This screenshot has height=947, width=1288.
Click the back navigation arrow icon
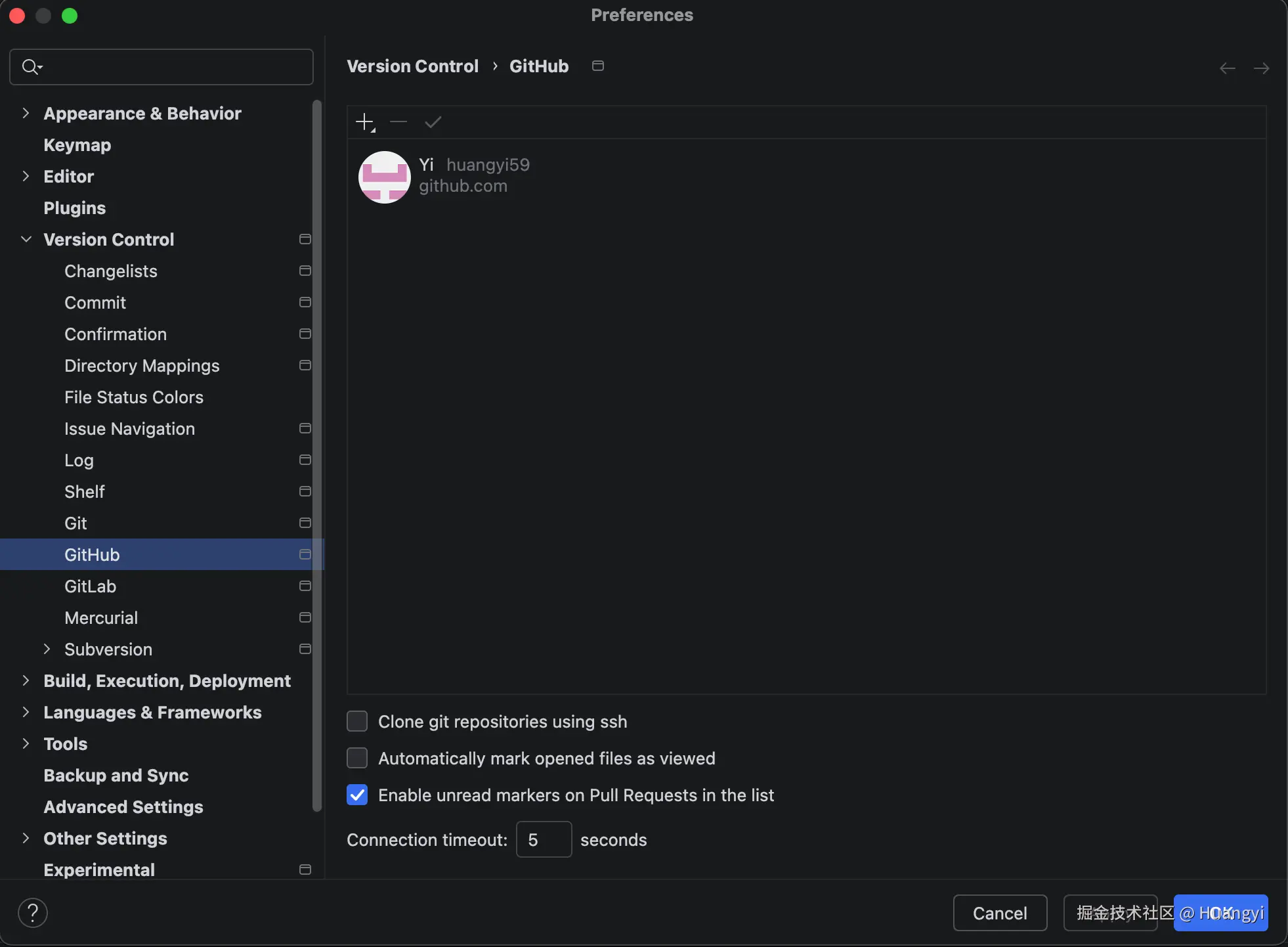[x=1227, y=68]
